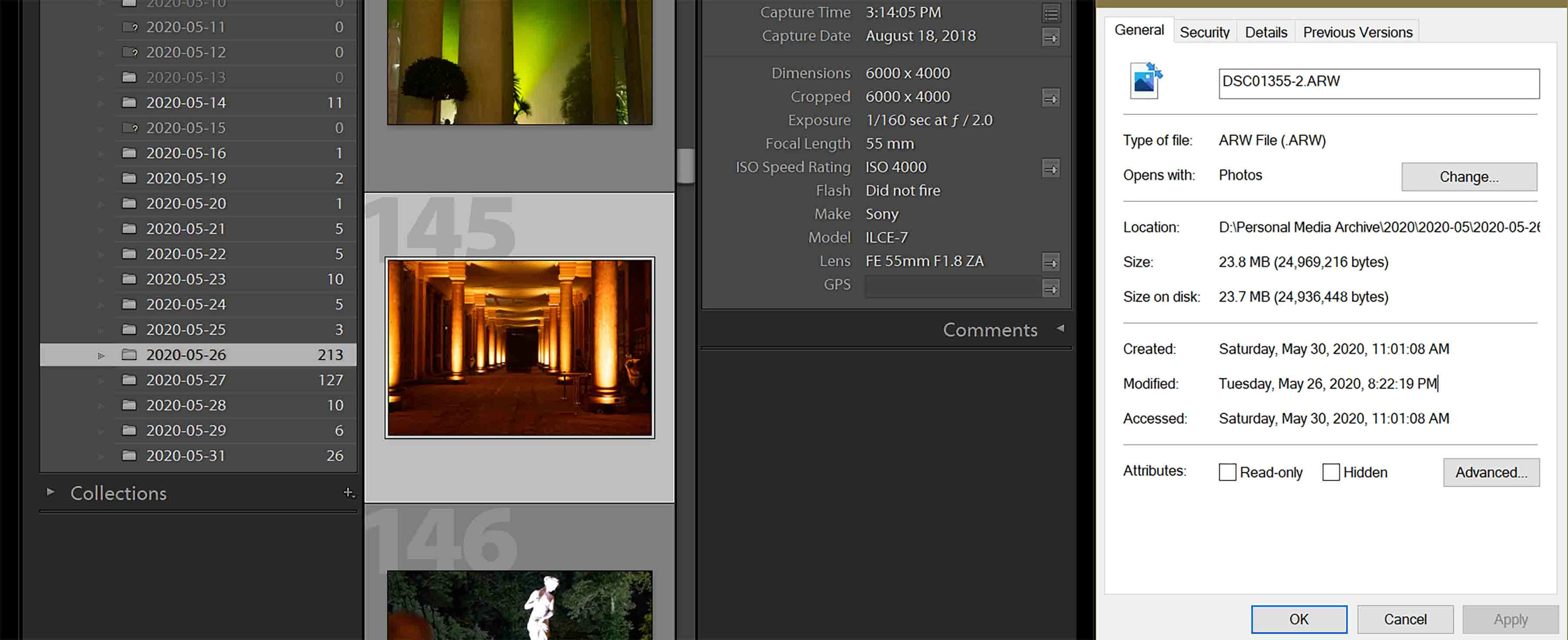Image resolution: width=1568 pixels, height=640 pixels.
Task: Expand the 2020-05-26 folder tree
Action: pos(101,355)
